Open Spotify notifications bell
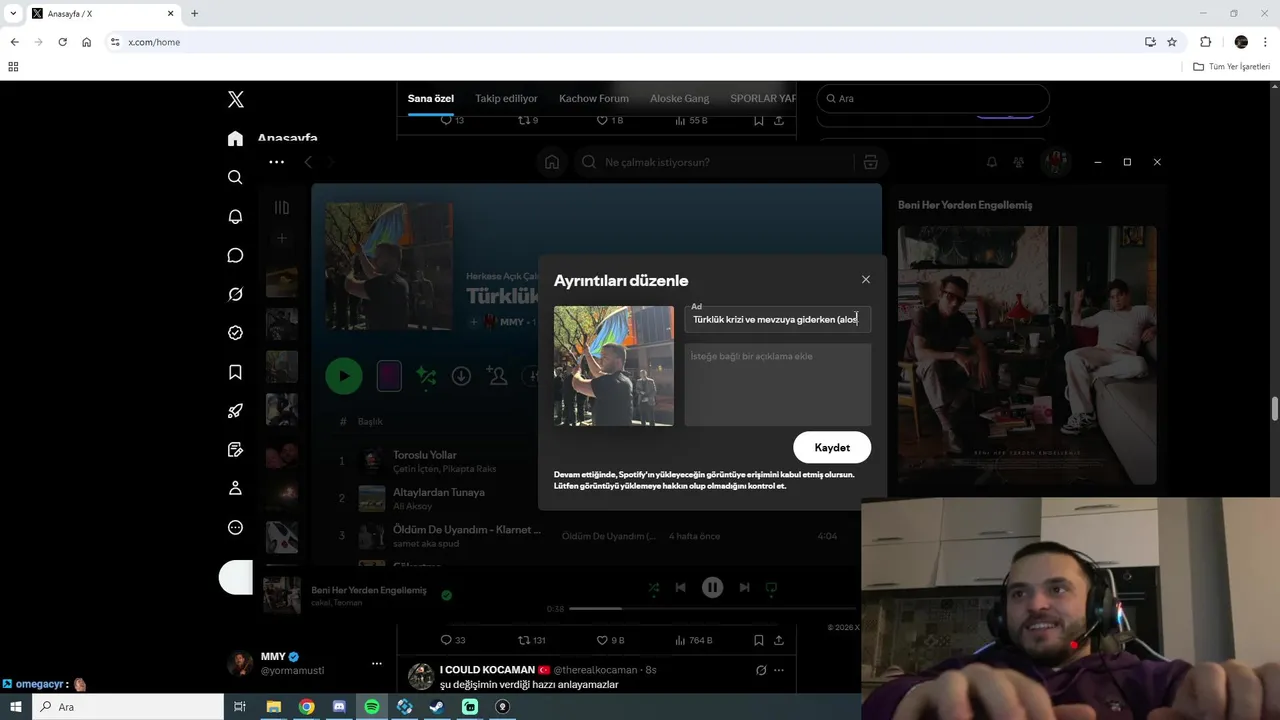 [x=992, y=162]
